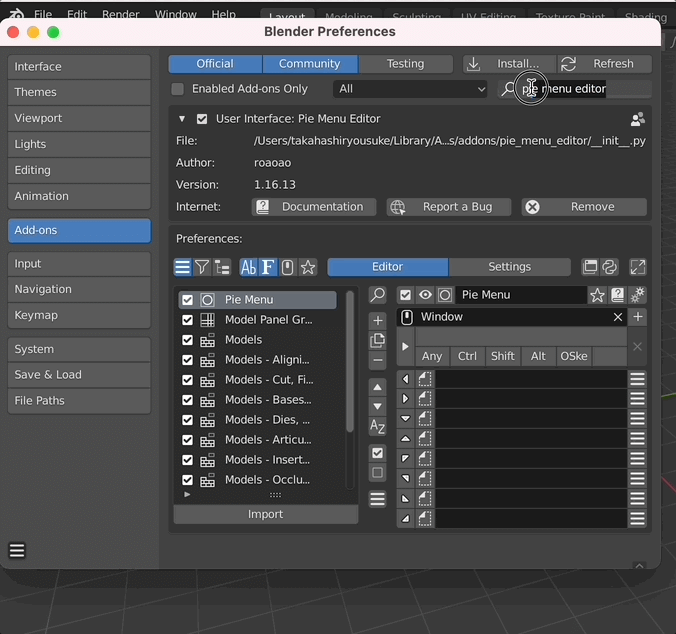Viewport: 676px width, 634px height.
Task: Click the plus icon to add a menu item
Action: coord(377,321)
